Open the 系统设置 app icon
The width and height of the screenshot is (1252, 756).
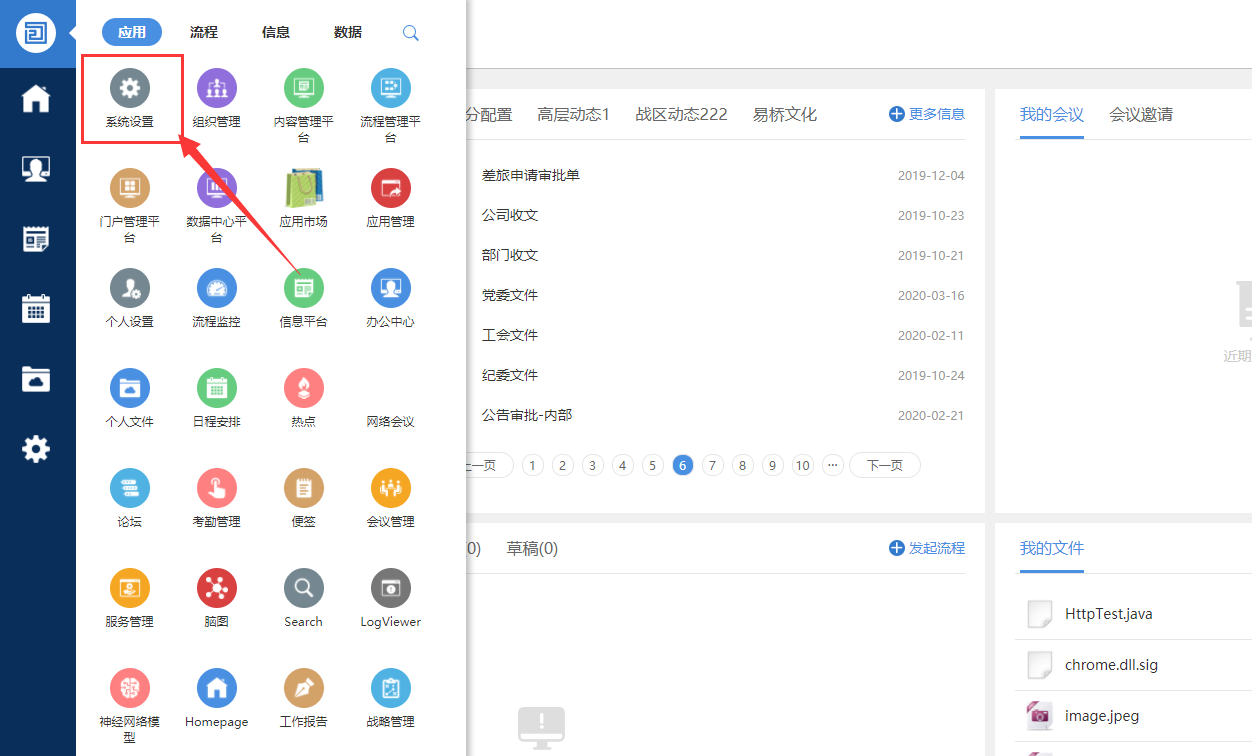(129, 89)
